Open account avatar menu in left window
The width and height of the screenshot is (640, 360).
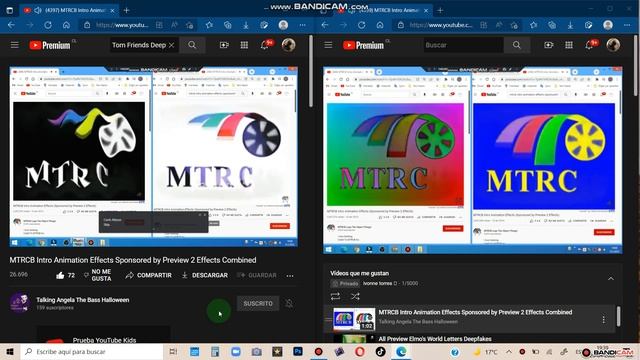[289, 45]
